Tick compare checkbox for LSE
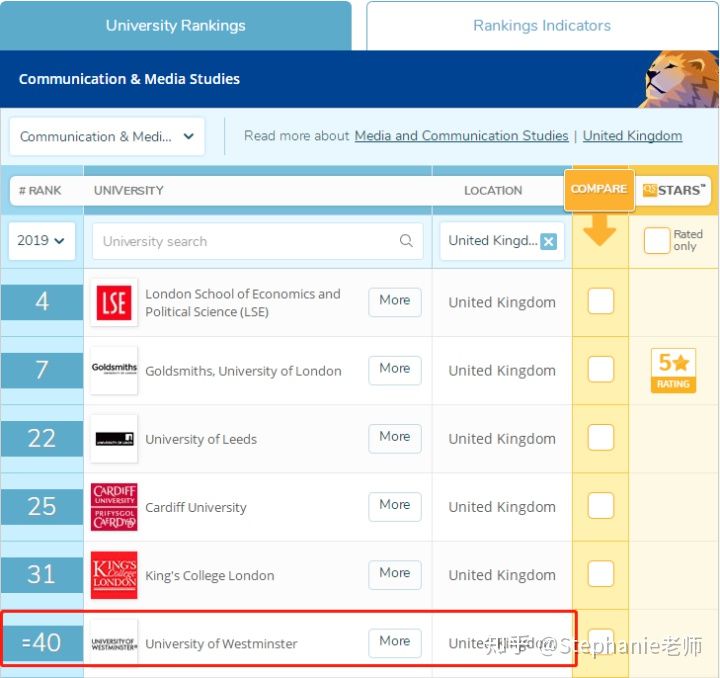The height and width of the screenshot is (678, 720). click(601, 301)
